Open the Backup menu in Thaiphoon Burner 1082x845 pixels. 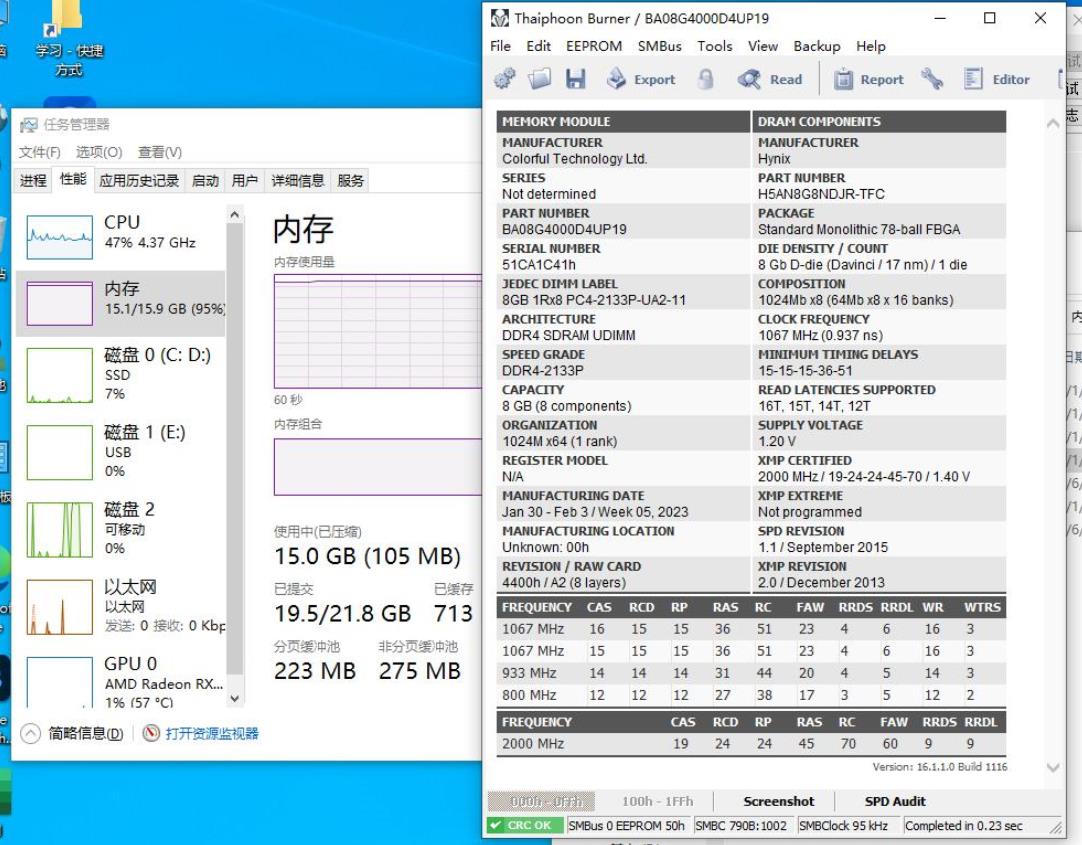[x=817, y=46]
